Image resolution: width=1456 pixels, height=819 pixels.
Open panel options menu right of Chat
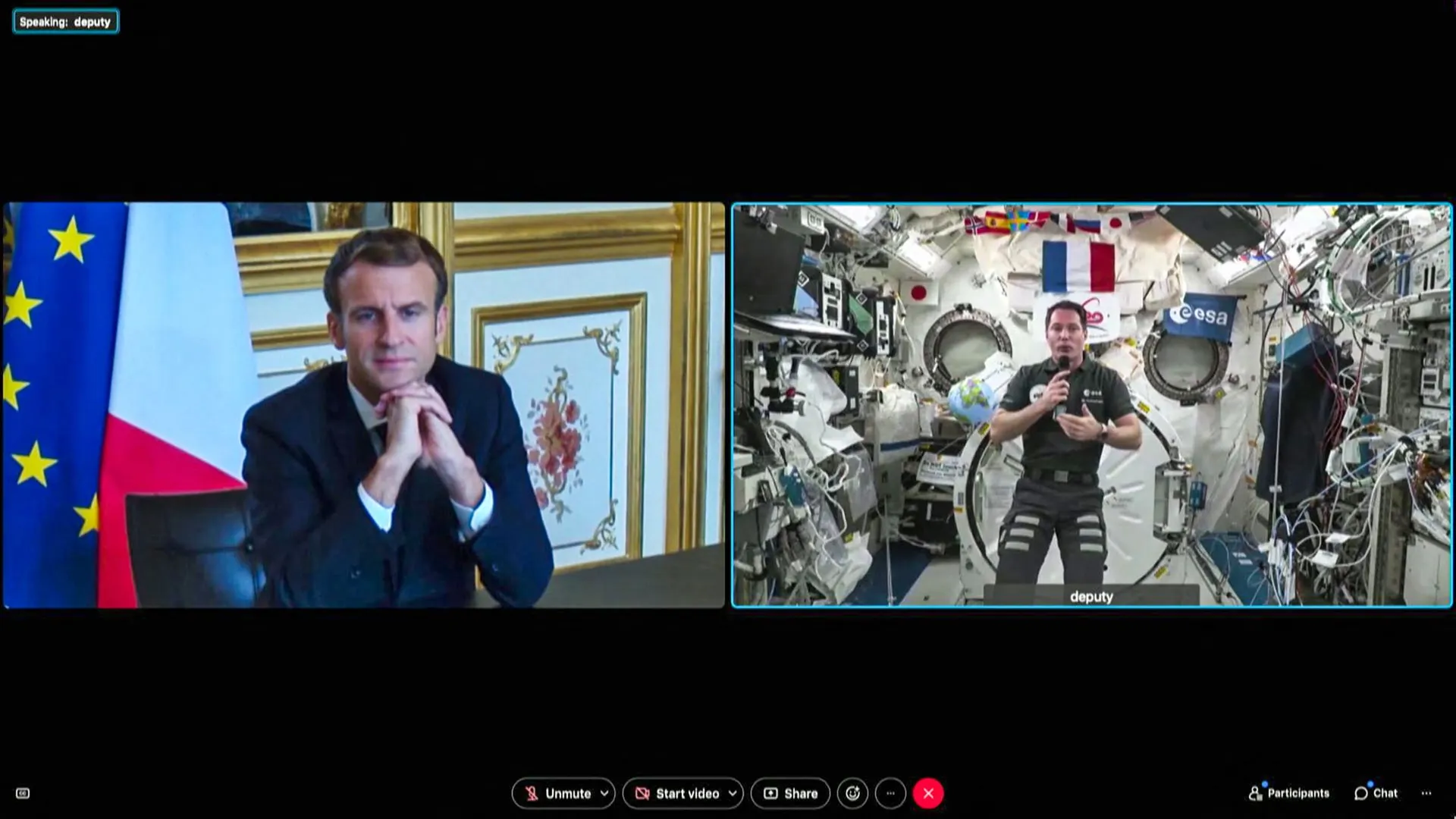pyautogui.click(x=1426, y=793)
